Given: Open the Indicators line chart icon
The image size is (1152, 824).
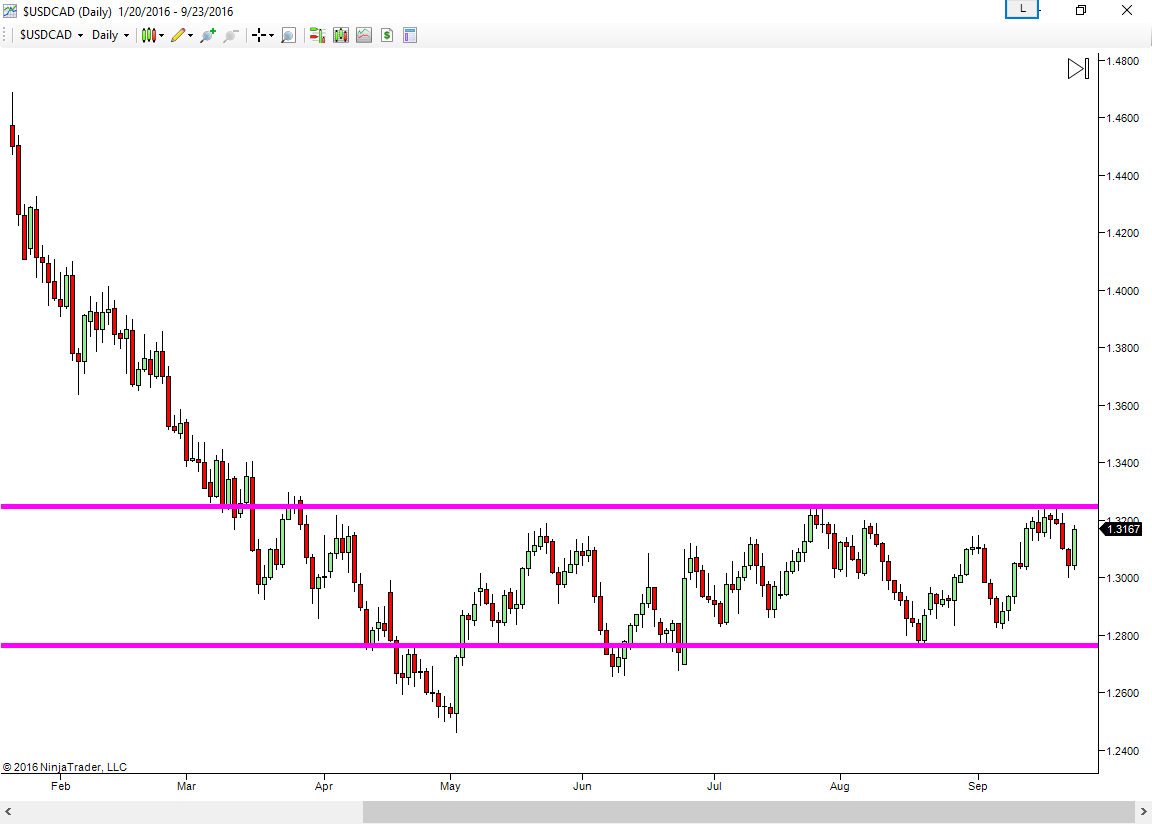Looking at the screenshot, I should point(364,35).
